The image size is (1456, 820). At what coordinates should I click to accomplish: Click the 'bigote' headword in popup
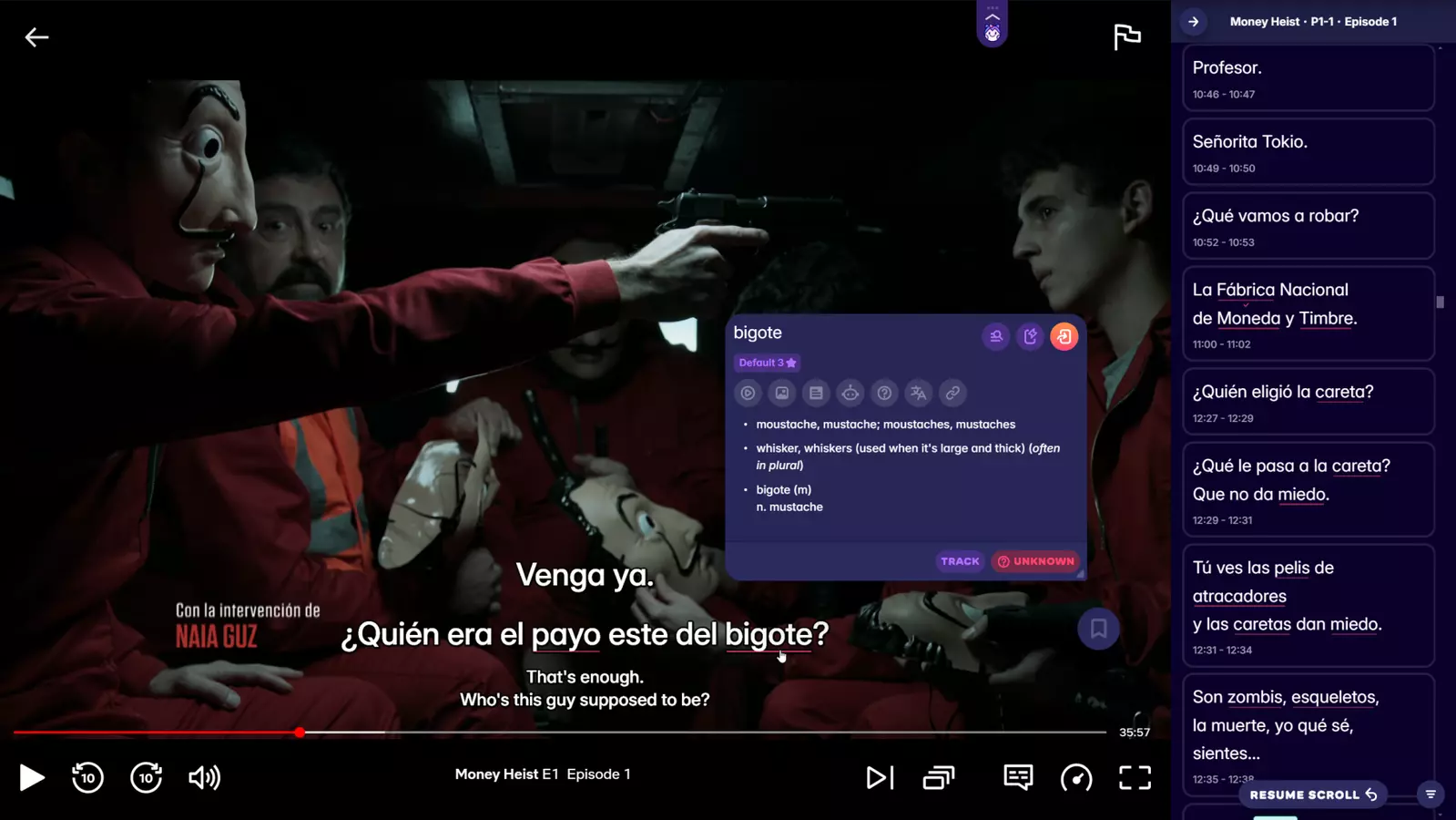point(758,333)
